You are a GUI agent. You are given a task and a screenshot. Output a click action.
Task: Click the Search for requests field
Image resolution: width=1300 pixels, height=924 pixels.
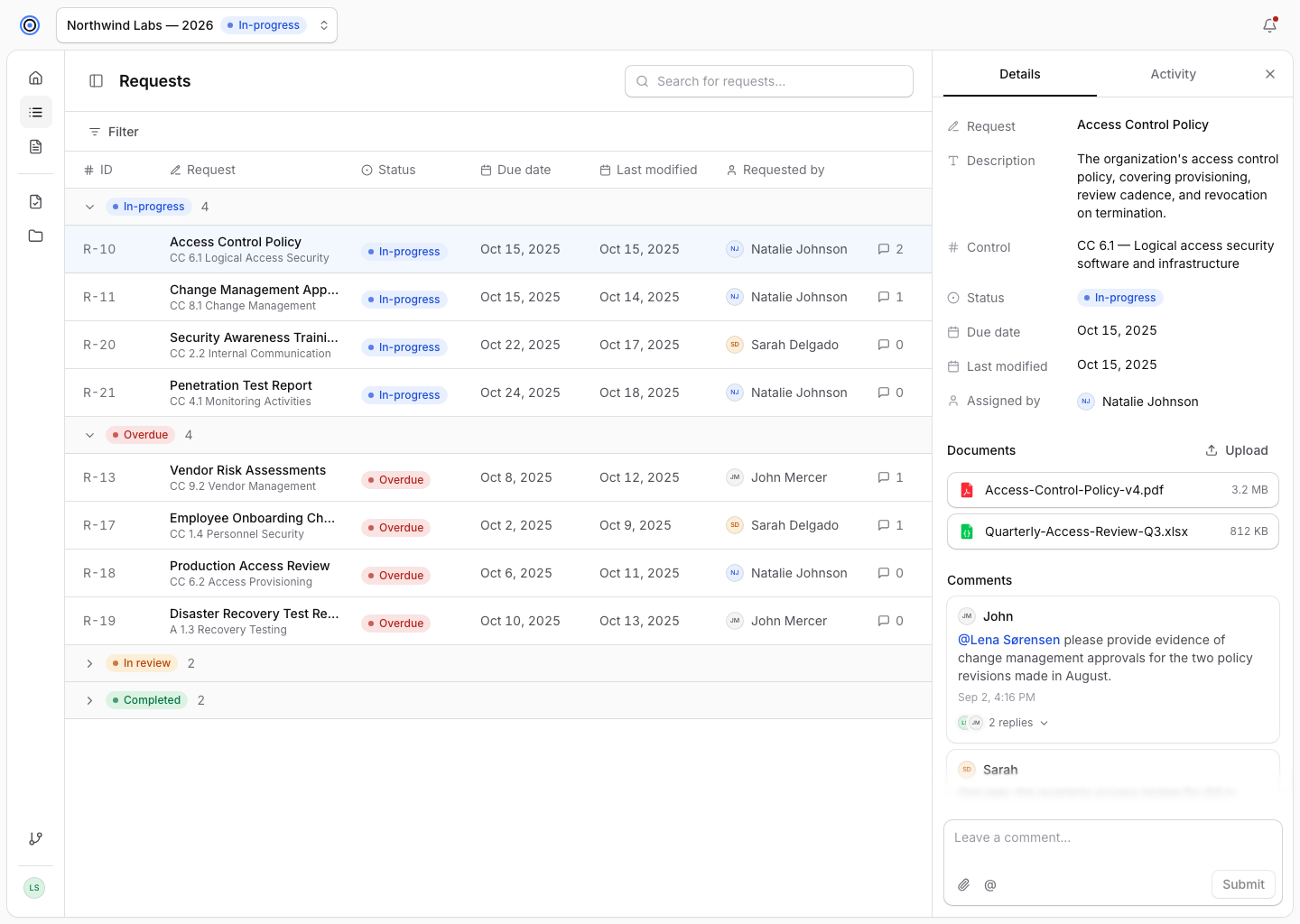(769, 81)
